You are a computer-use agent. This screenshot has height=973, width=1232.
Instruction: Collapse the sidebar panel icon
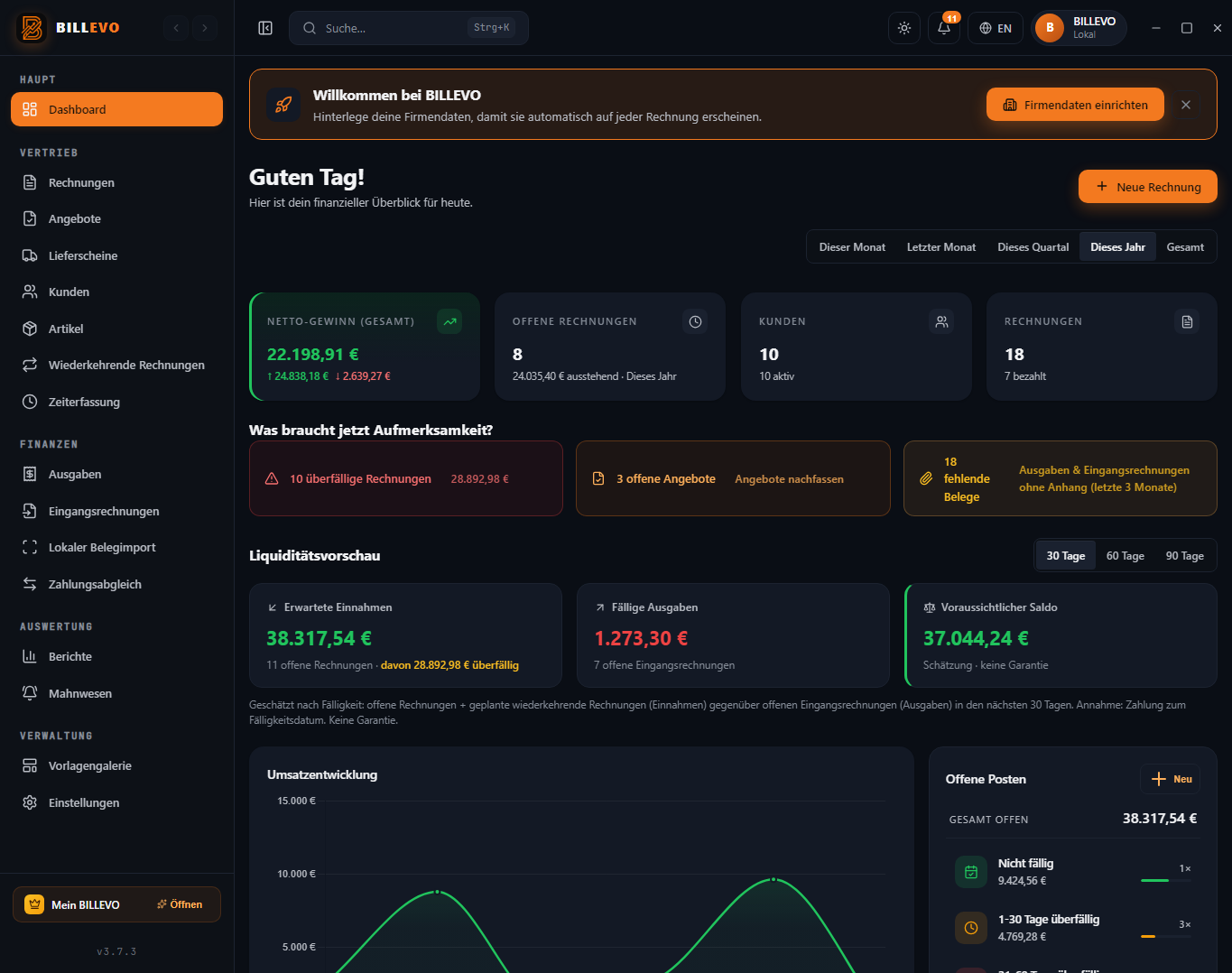point(265,28)
